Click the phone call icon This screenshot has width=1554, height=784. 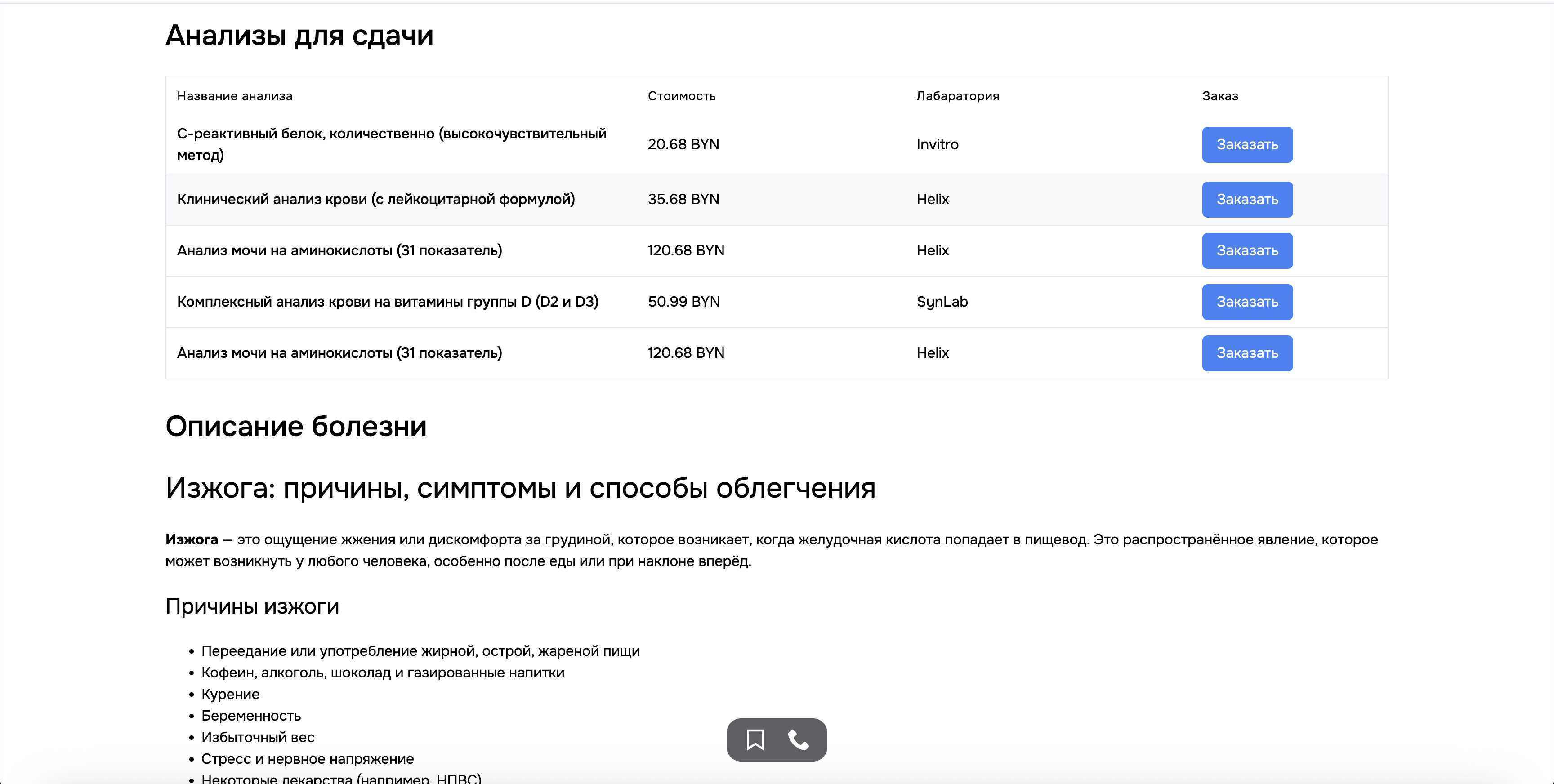(x=798, y=739)
